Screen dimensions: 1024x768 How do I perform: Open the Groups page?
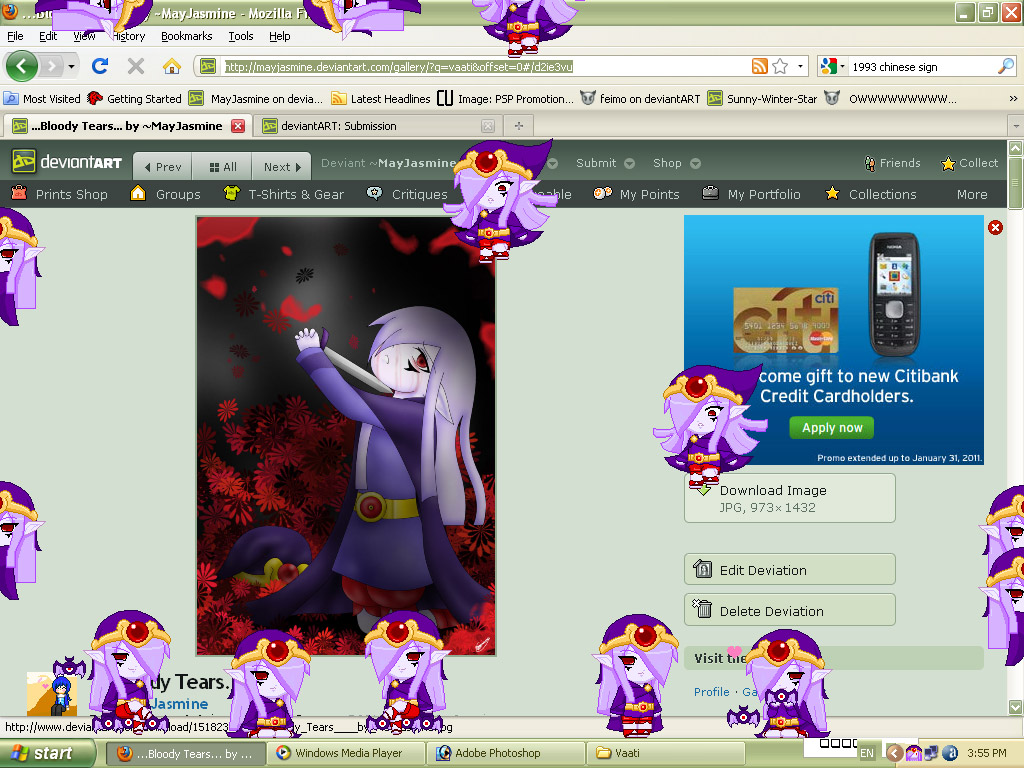point(165,194)
